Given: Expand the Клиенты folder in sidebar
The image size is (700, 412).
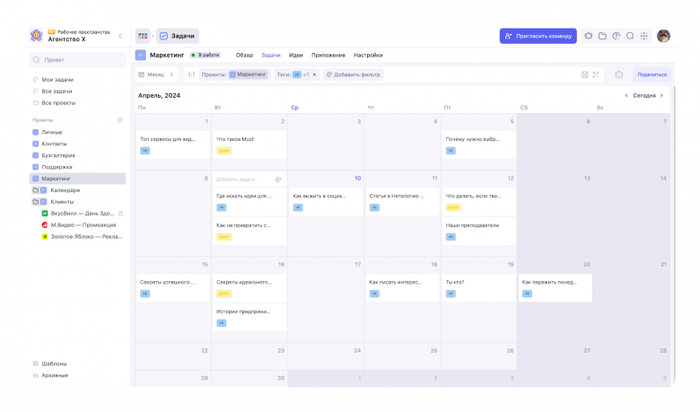Looking at the screenshot, I should tap(36, 202).
